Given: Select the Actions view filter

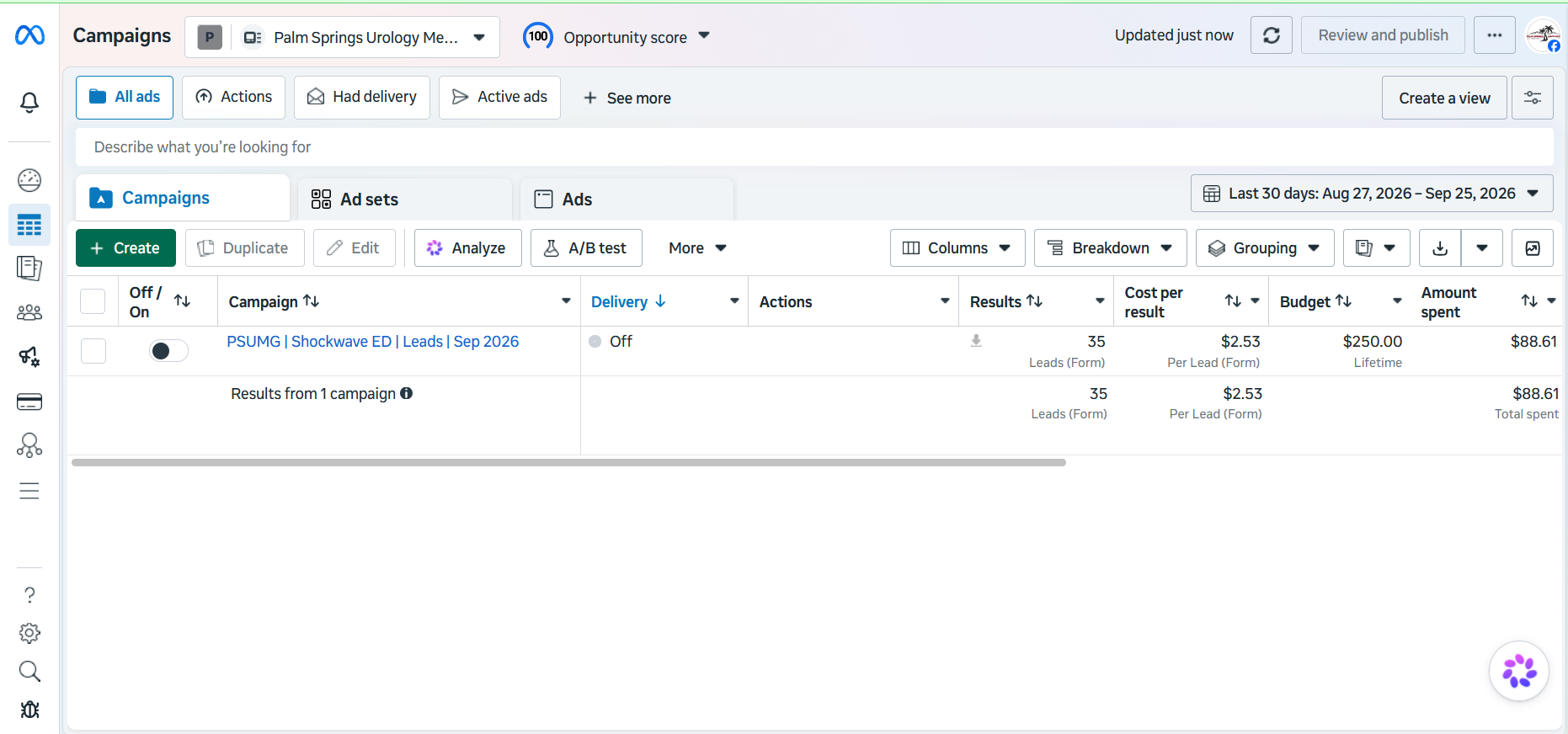Looking at the screenshot, I should (233, 98).
